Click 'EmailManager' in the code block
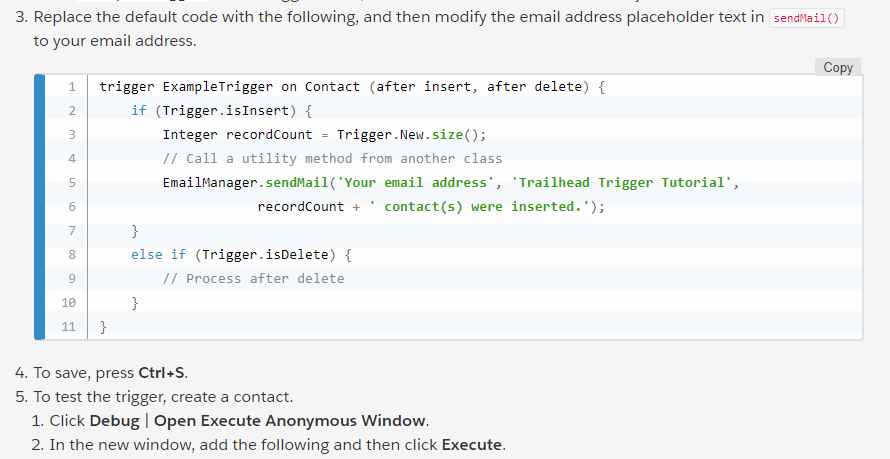The image size is (890, 459). point(210,183)
